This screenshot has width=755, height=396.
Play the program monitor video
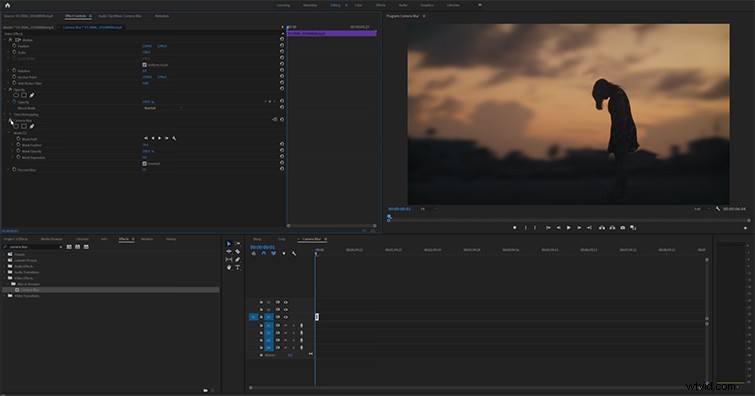568,227
